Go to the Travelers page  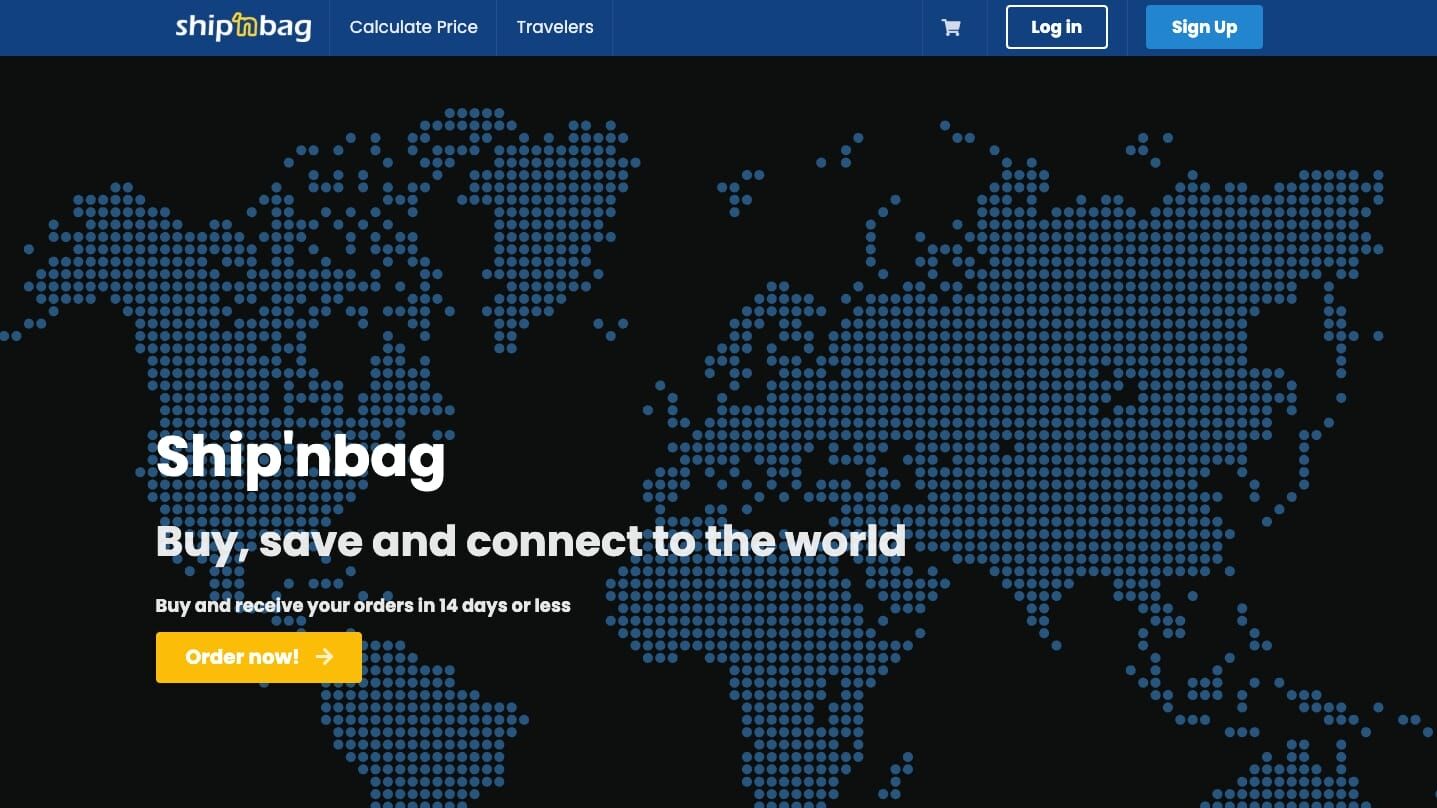554,27
